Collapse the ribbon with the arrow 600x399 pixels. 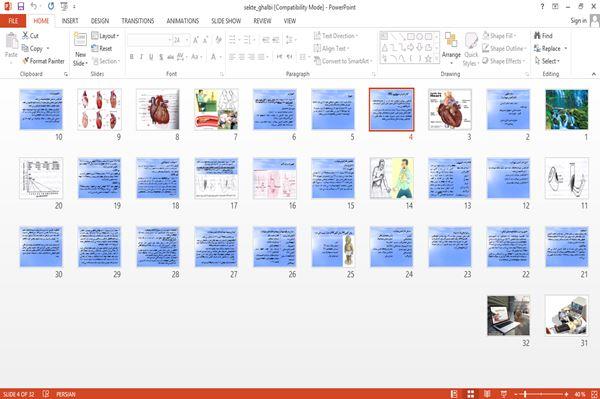pyautogui.click(x=594, y=74)
